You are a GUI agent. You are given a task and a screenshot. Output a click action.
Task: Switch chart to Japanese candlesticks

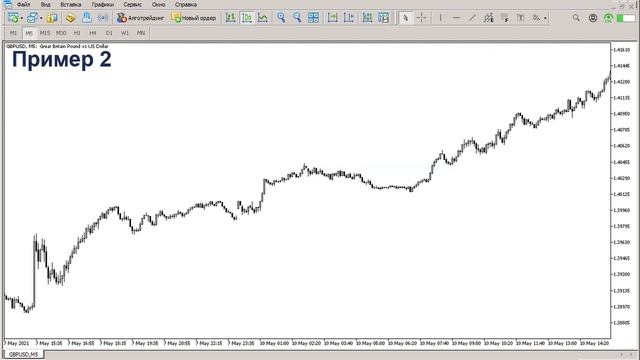[x=247, y=18]
